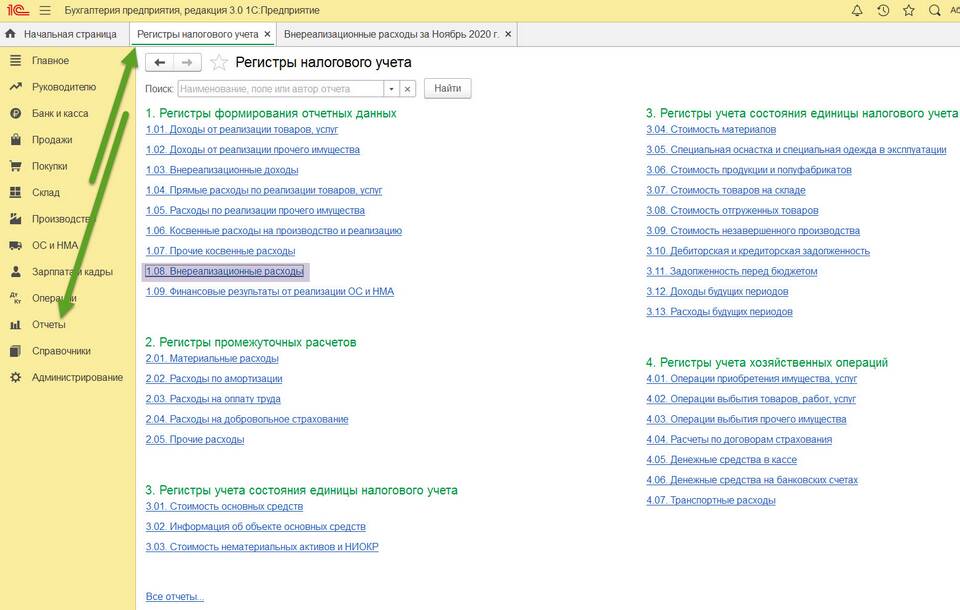Expand the search field dropdown arrow
The height and width of the screenshot is (610, 960).
click(x=391, y=89)
